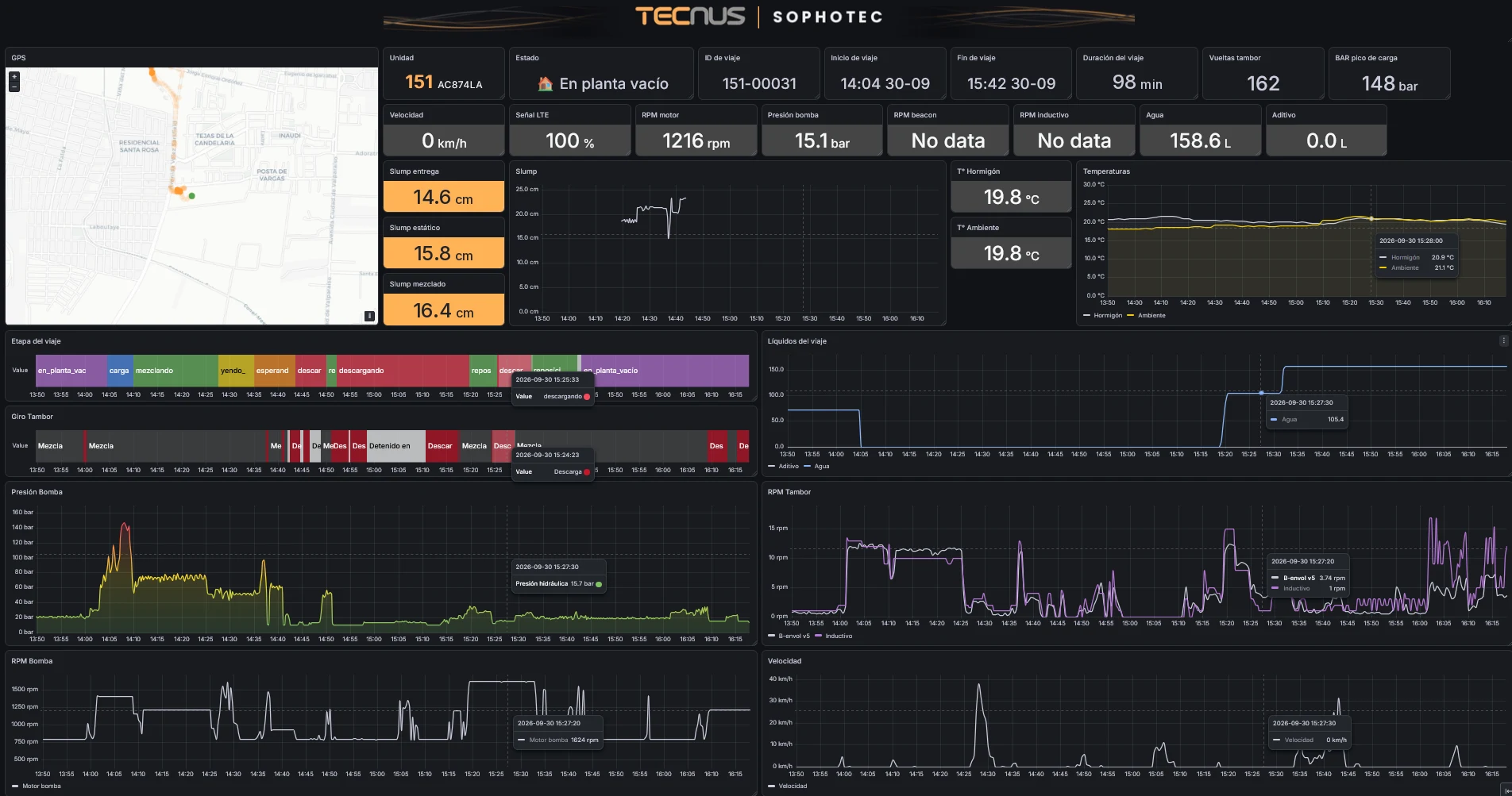Toggle Ambiente series in Temperaturas legend
This screenshot has height=796, width=1512.
pos(1147,315)
